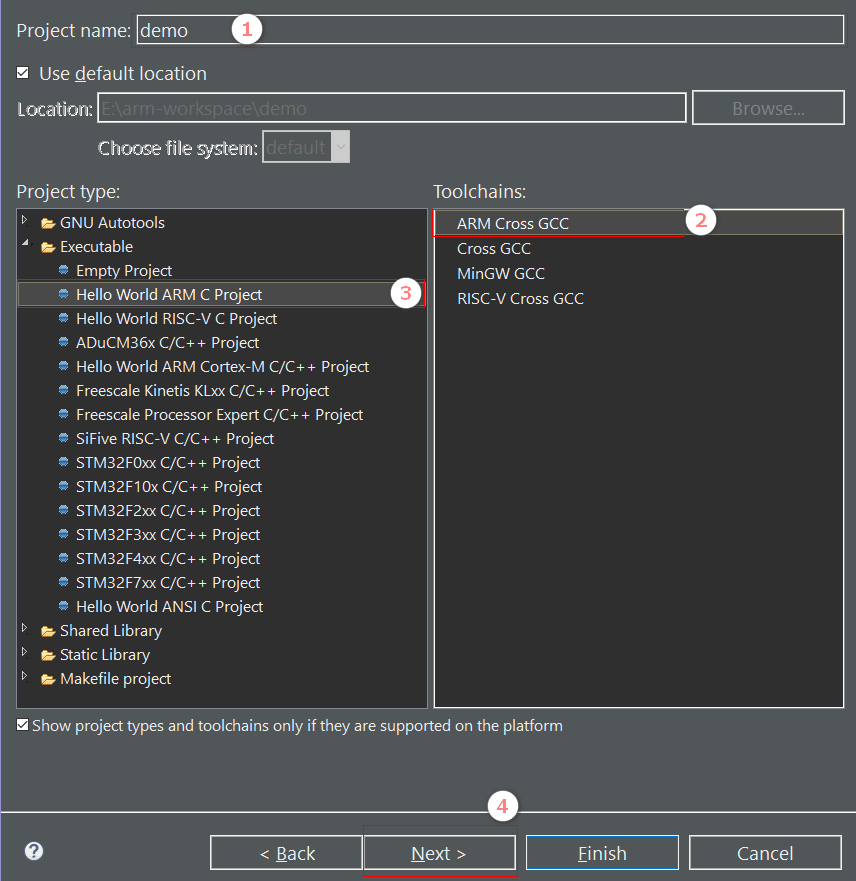This screenshot has width=856, height=881.
Task: Select the Makefile project label
Action: pyautogui.click(x=116, y=679)
